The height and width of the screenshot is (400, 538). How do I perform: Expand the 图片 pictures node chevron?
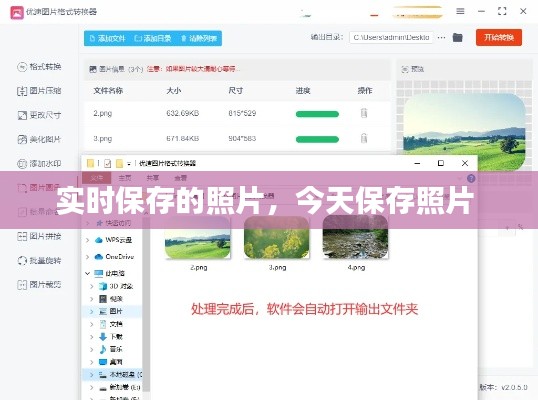click(92, 311)
